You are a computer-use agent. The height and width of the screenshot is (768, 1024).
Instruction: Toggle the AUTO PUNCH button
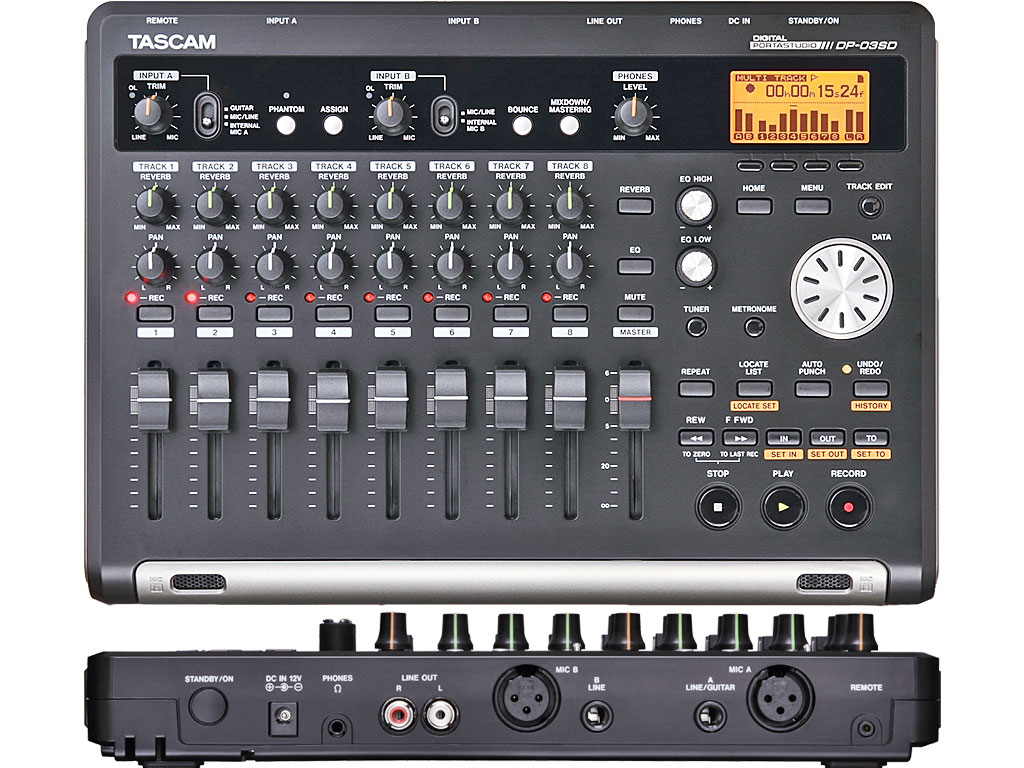click(812, 389)
